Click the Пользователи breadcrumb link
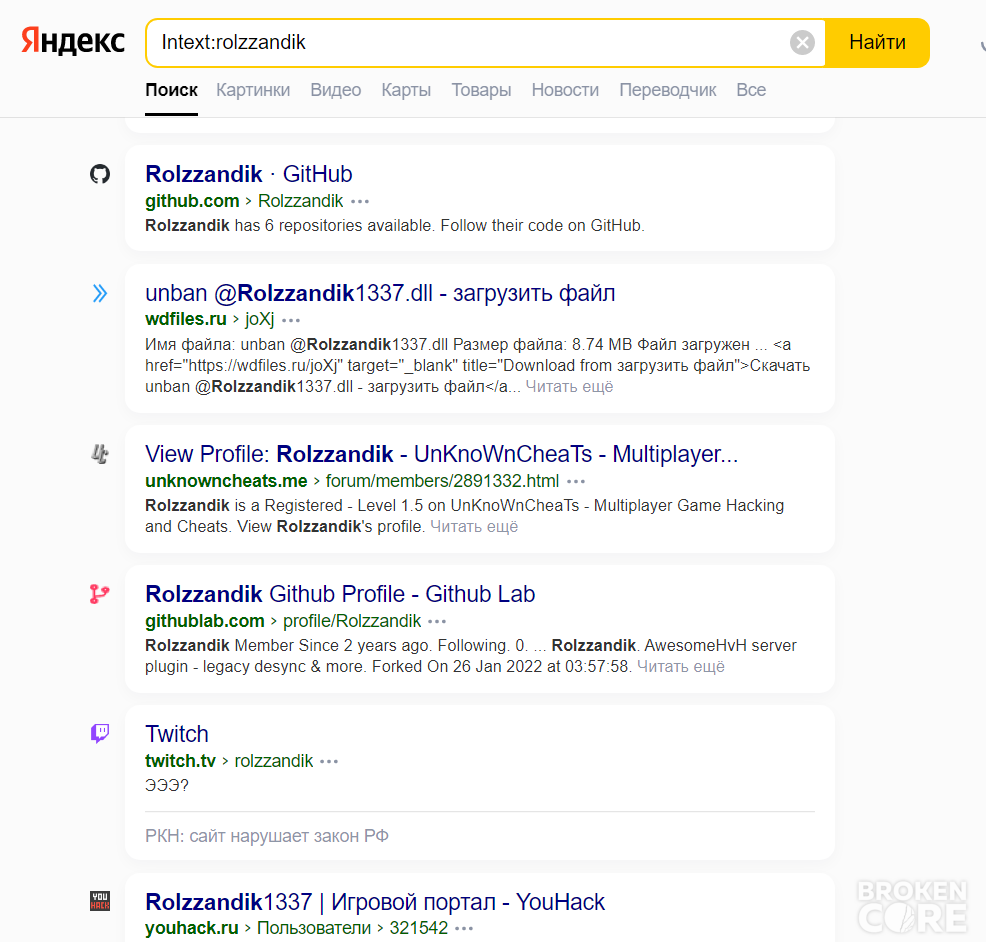 pyautogui.click(x=314, y=928)
